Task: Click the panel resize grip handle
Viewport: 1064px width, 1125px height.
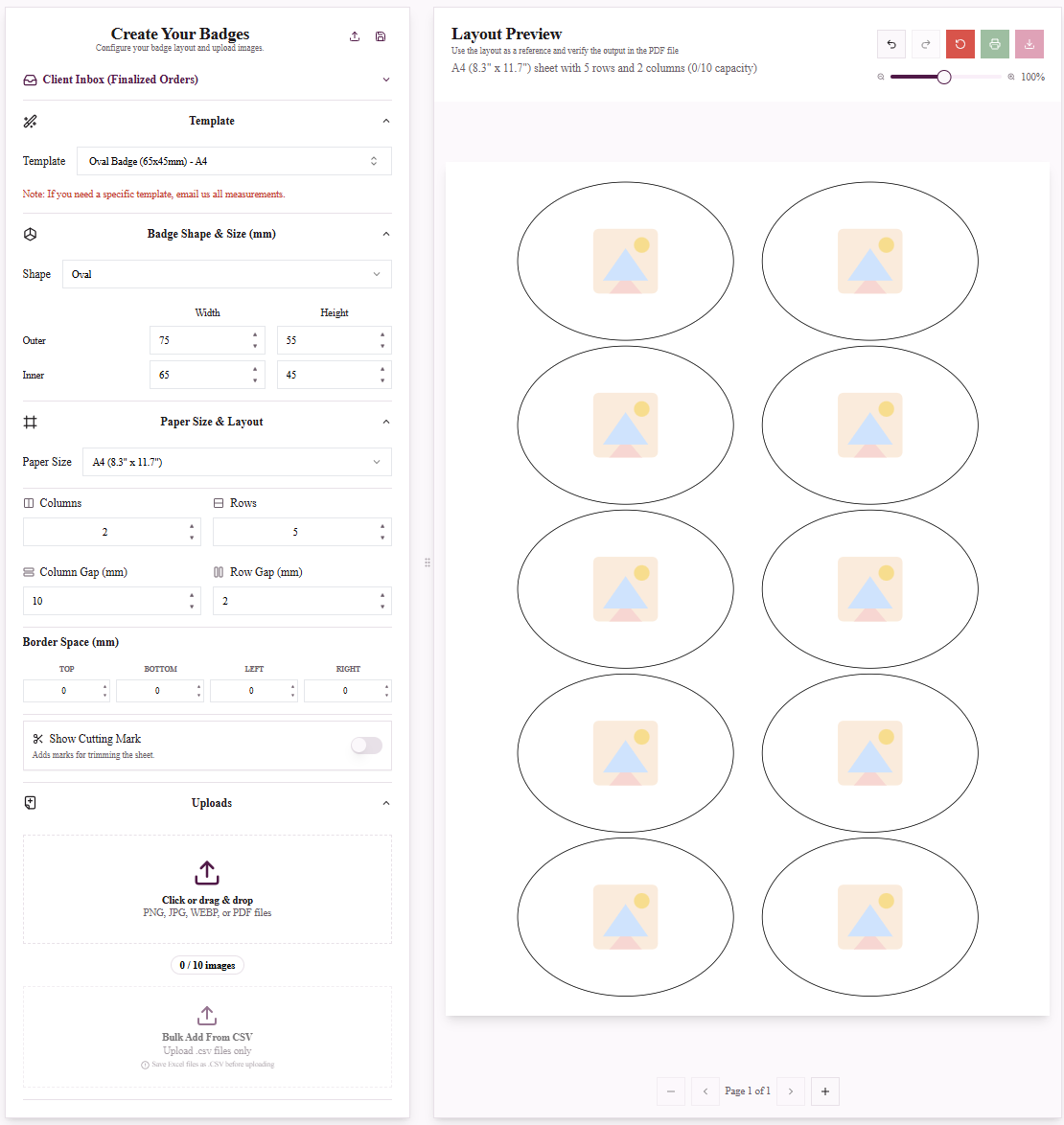Action: tap(427, 562)
